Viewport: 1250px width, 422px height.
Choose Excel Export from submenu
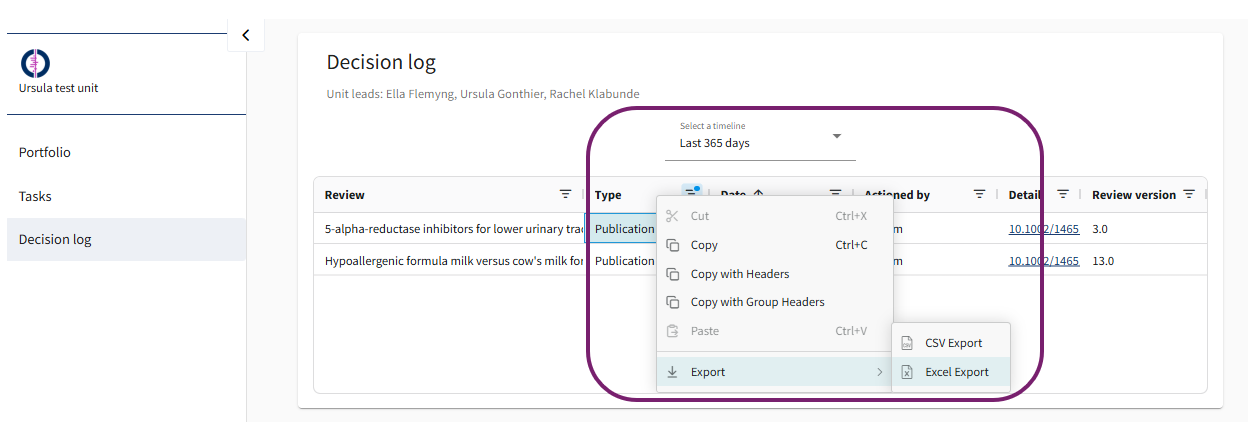tap(956, 372)
